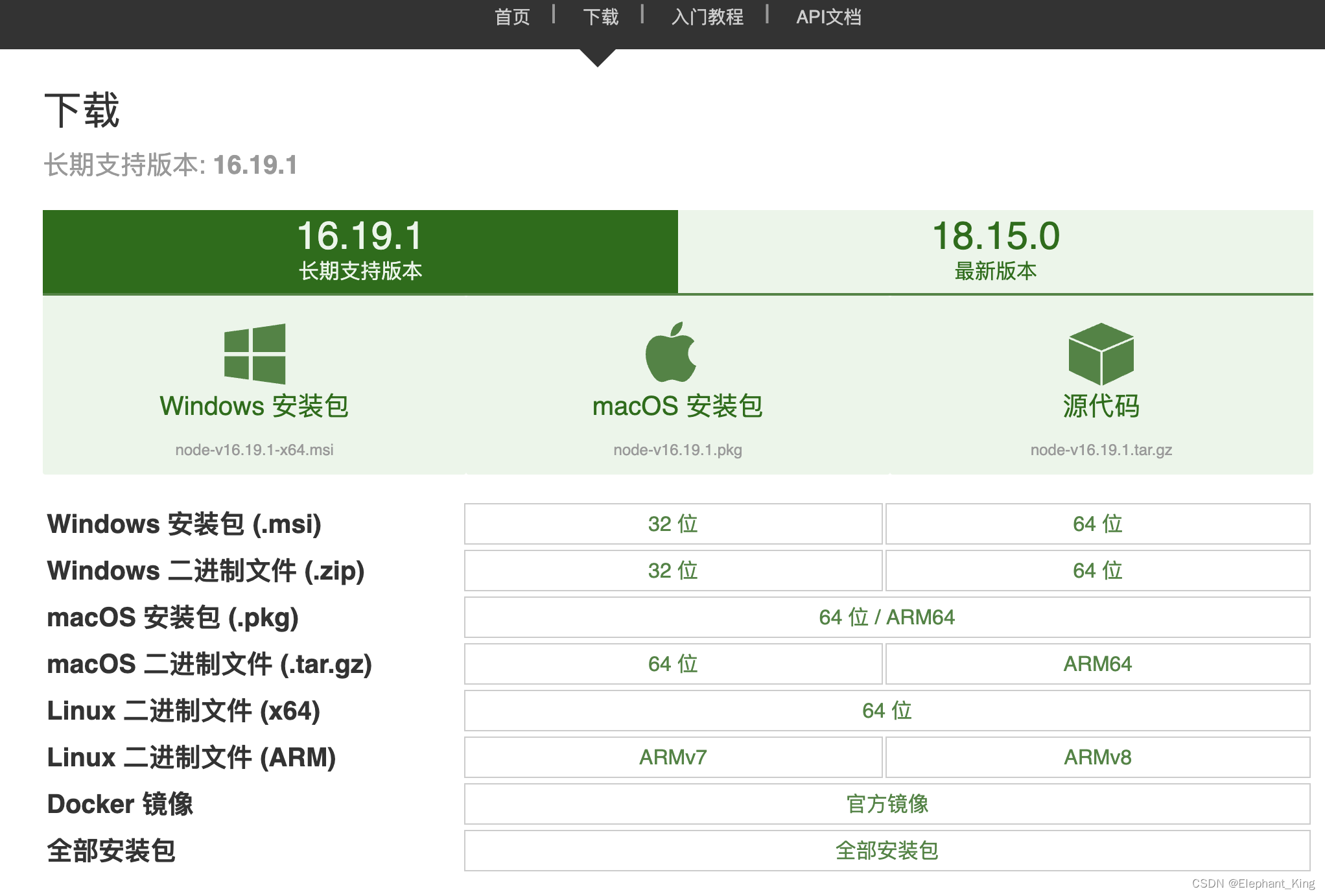The width and height of the screenshot is (1325, 896).
Task: Download 32-bit Windows .msi installer
Action: (673, 524)
